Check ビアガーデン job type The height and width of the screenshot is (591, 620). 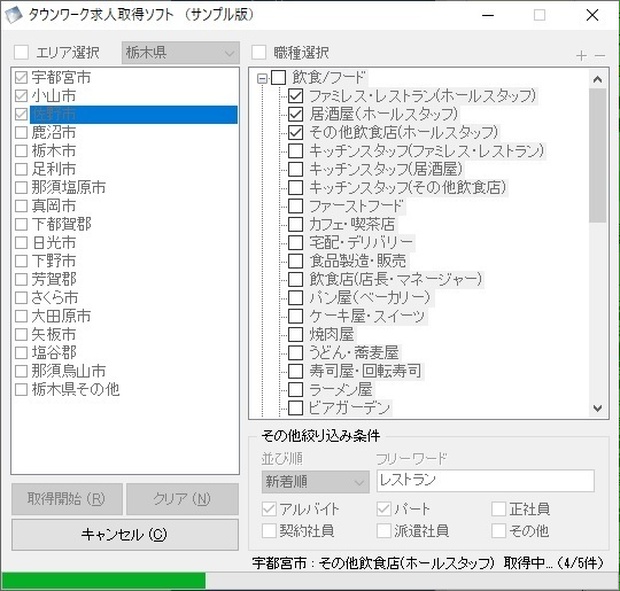[296, 408]
